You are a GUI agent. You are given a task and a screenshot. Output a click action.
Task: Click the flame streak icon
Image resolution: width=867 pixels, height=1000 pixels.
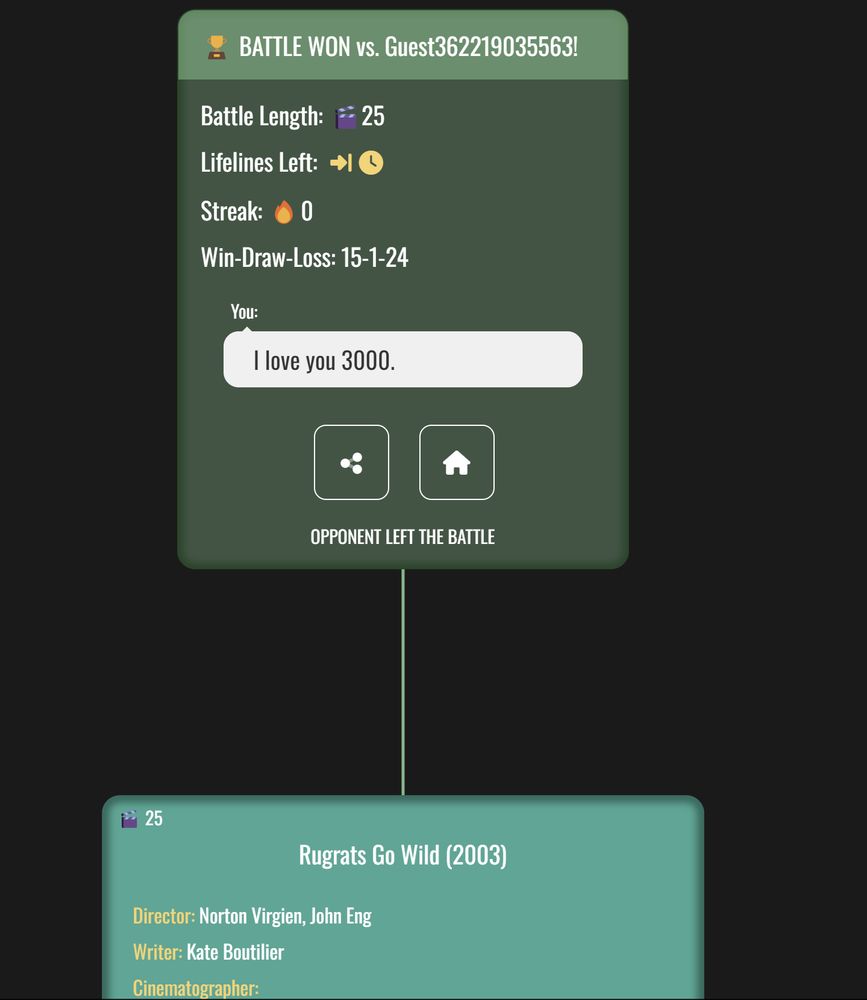pos(284,212)
